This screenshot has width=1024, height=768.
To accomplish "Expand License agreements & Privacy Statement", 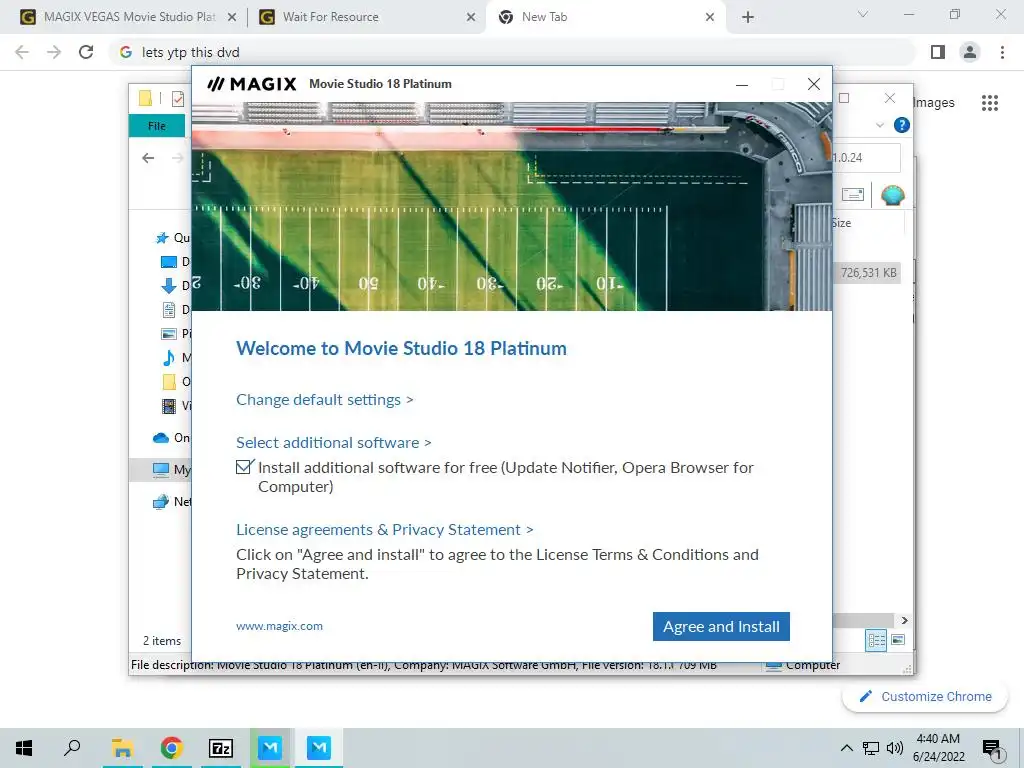I will point(385,530).
